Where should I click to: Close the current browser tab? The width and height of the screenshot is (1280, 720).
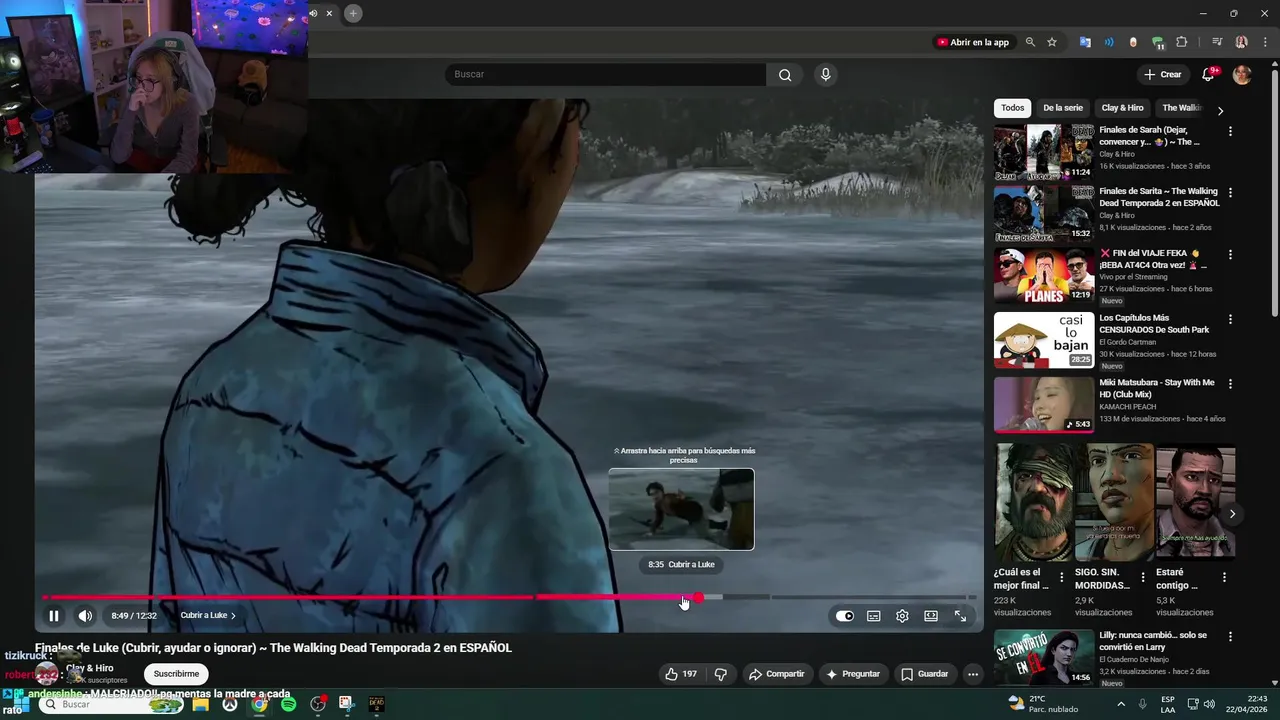click(x=329, y=13)
